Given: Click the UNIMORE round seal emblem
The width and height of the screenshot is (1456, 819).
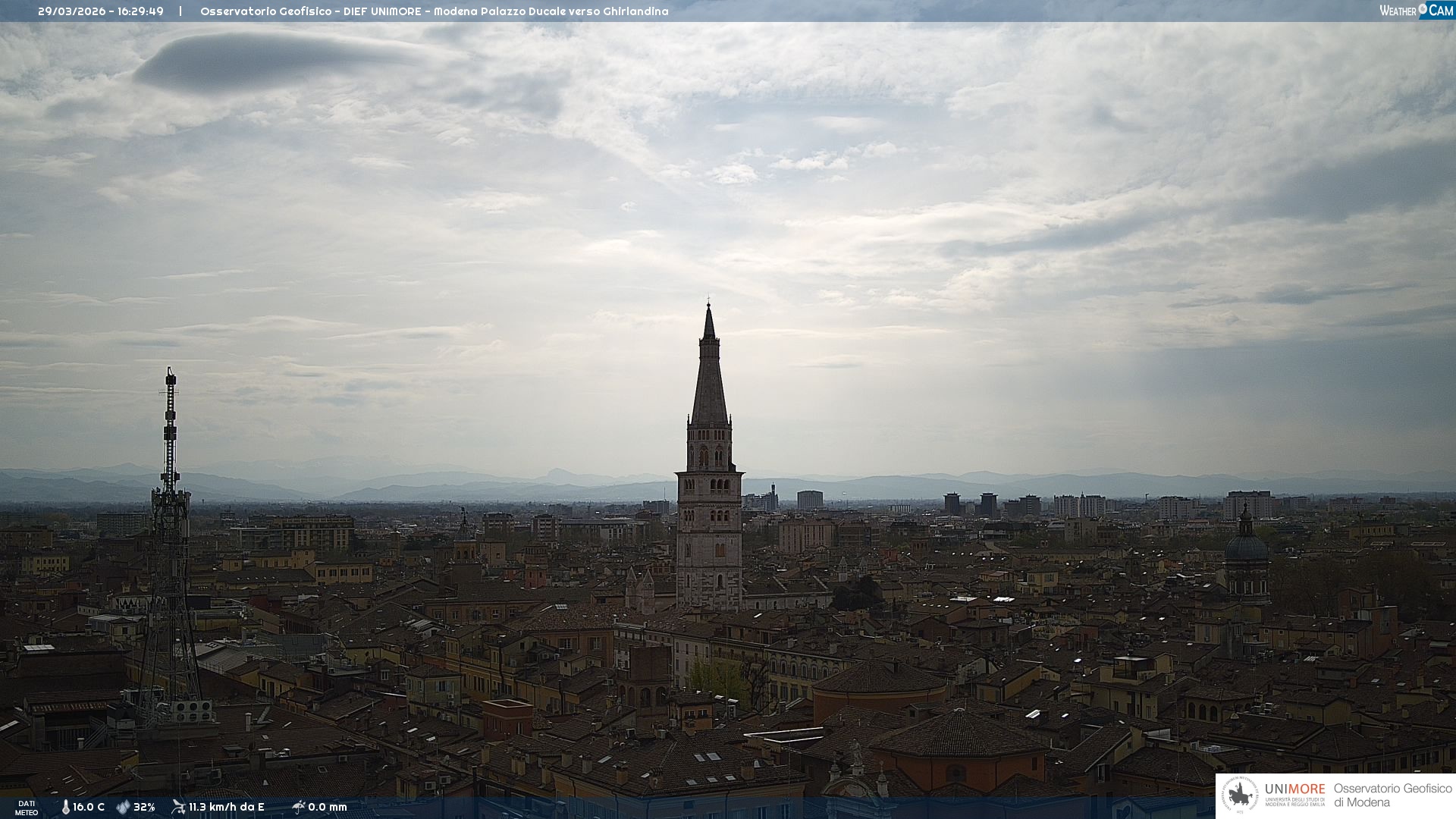Looking at the screenshot, I should (x=1240, y=795).
